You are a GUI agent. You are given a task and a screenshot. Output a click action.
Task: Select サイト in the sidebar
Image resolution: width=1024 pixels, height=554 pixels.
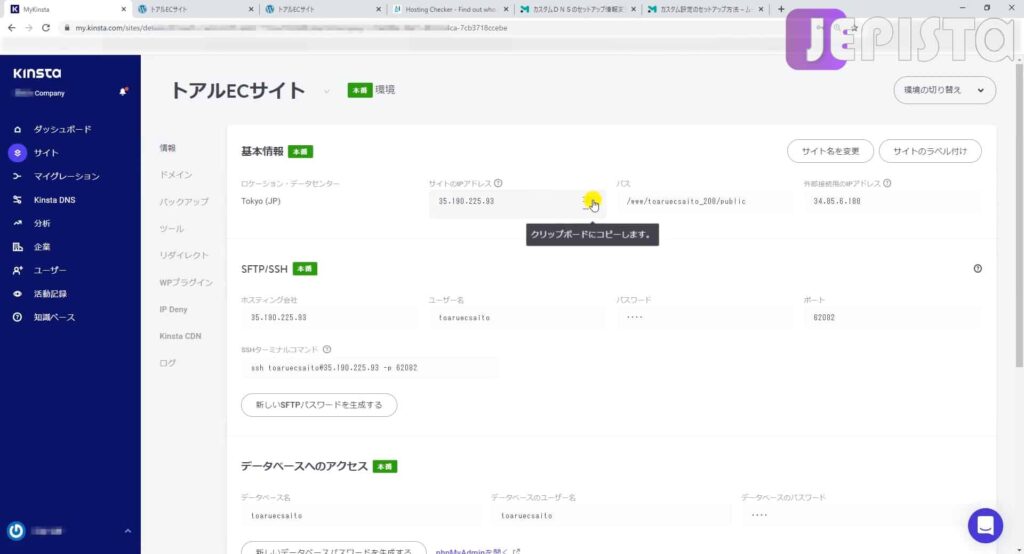(46, 153)
